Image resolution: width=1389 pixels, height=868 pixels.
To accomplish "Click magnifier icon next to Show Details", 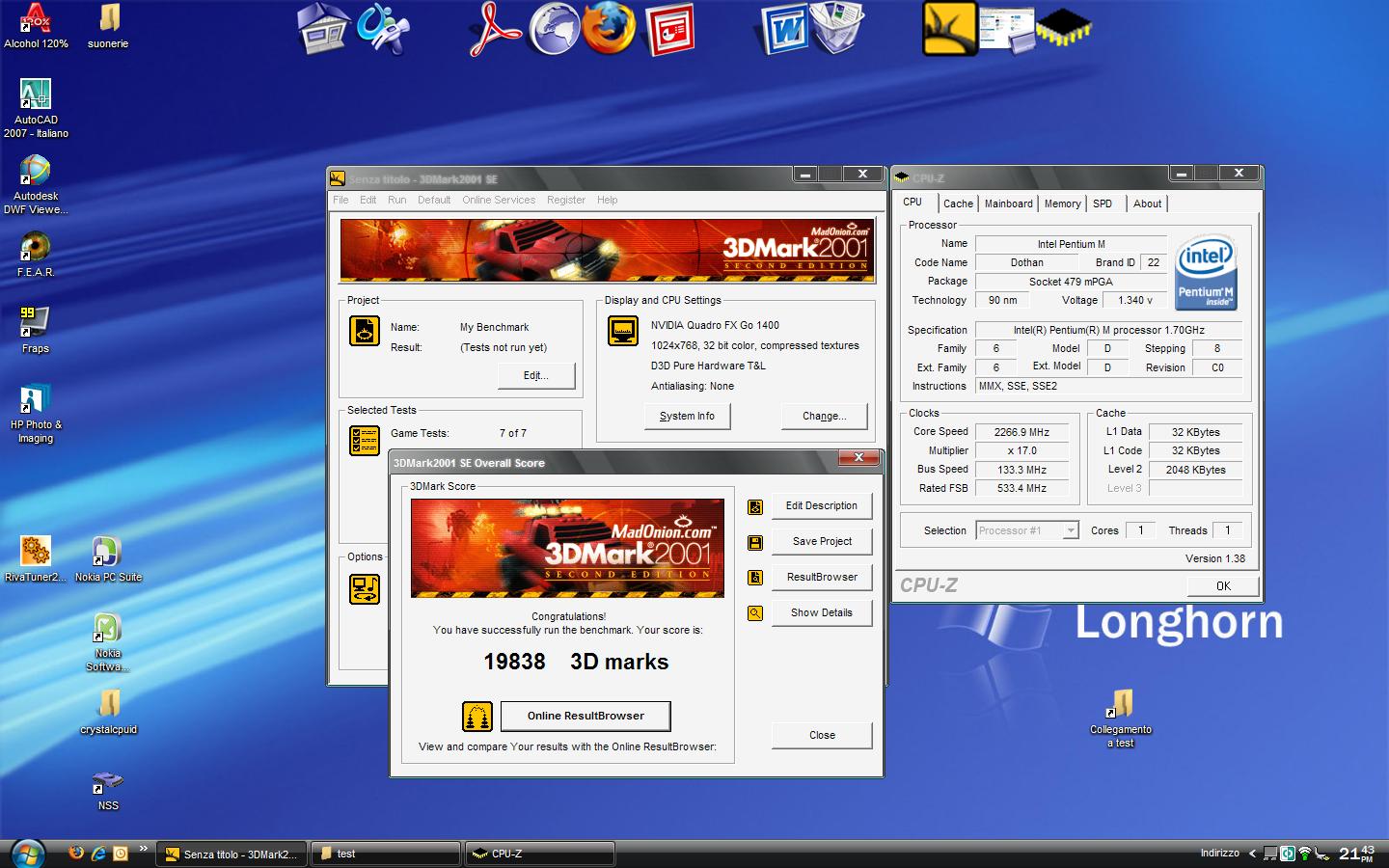I will pos(755,613).
